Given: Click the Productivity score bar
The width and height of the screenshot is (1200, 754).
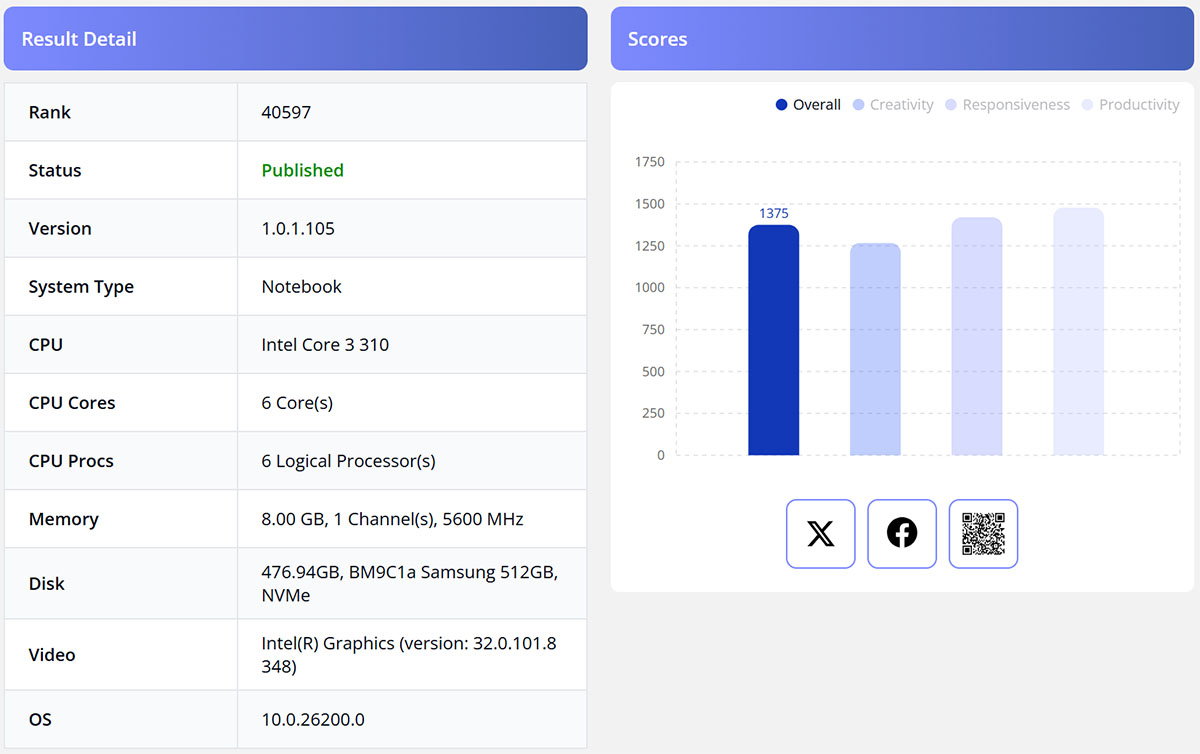Looking at the screenshot, I should pos(1078,332).
